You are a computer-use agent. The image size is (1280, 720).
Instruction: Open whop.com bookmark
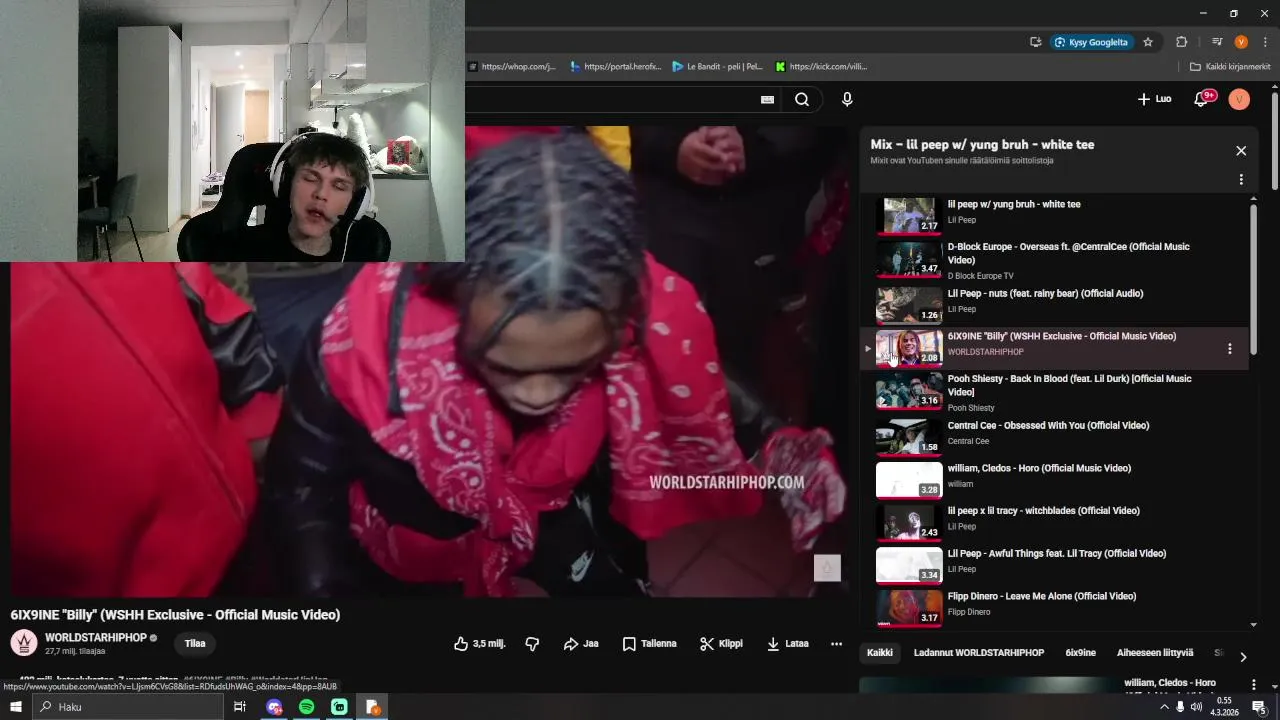(x=511, y=67)
